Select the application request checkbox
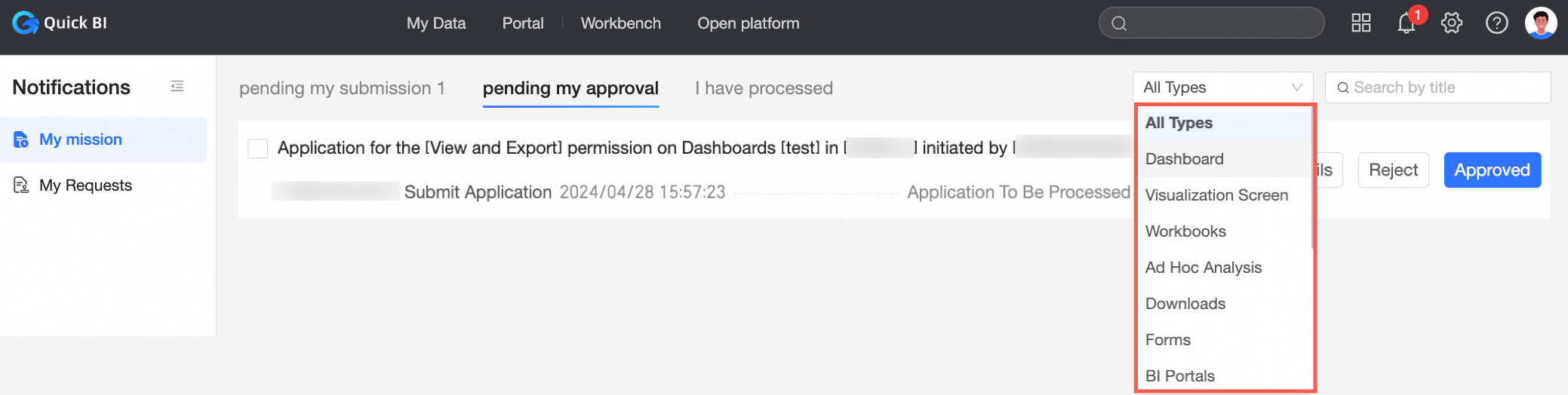 tap(258, 149)
